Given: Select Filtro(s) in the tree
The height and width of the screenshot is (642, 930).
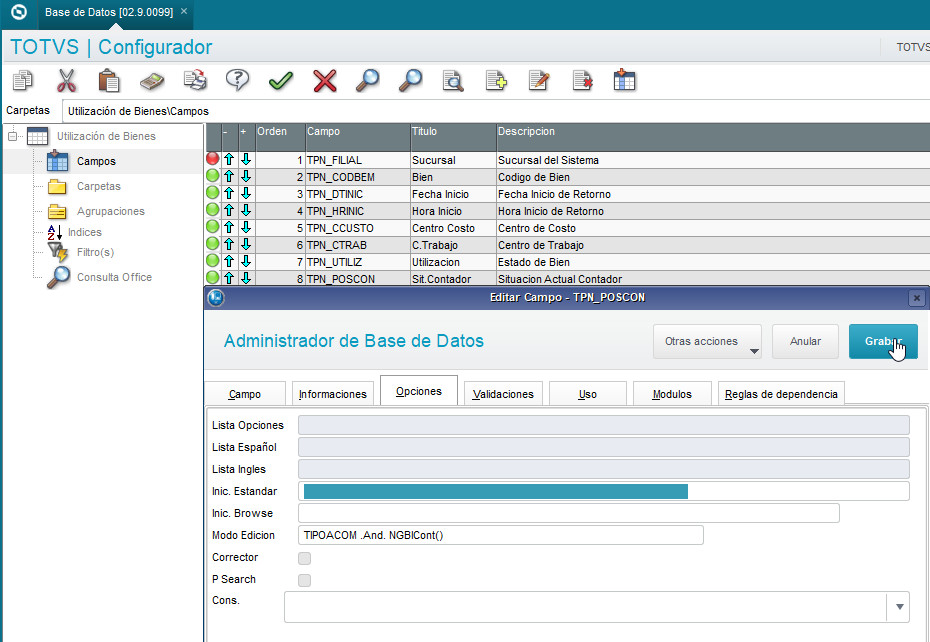Looking at the screenshot, I should click(x=95, y=252).
